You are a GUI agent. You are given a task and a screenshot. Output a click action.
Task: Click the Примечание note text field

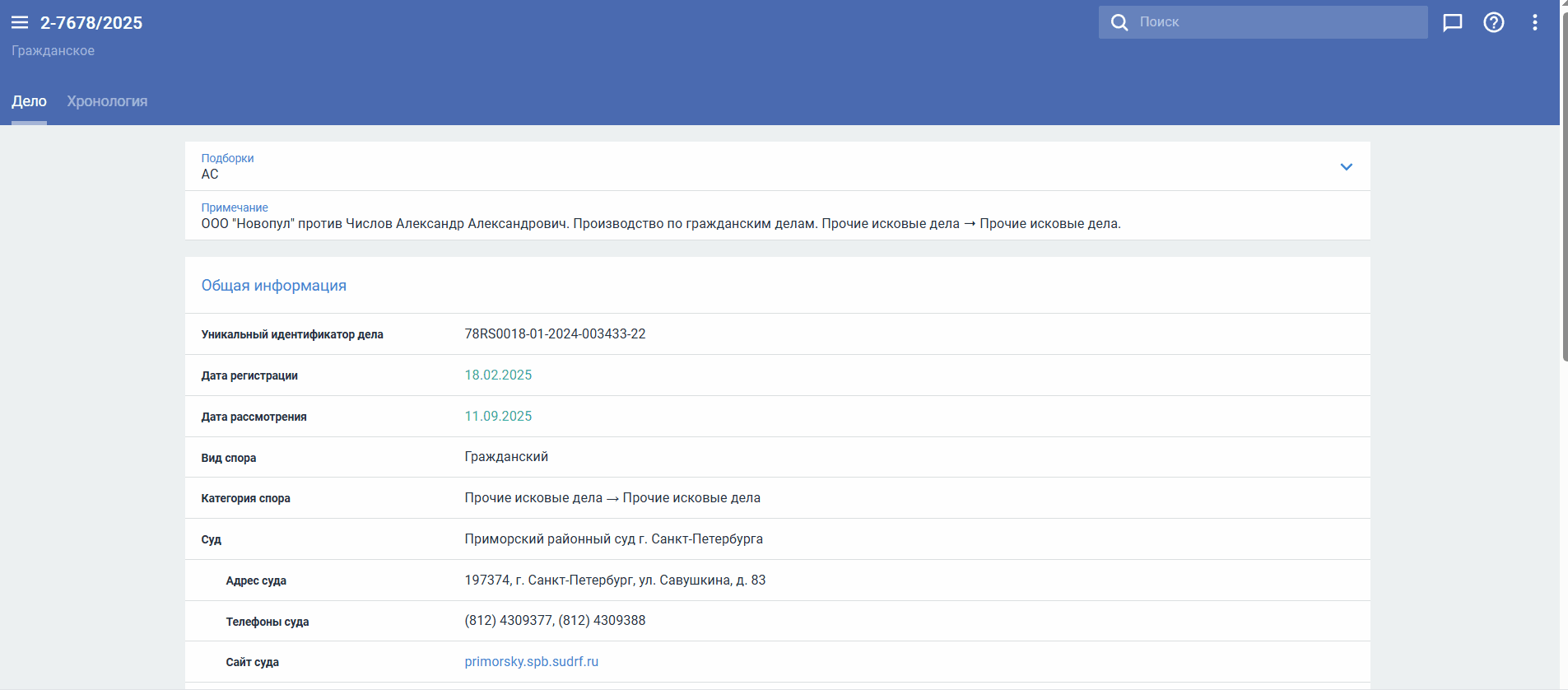coord(660,224)
